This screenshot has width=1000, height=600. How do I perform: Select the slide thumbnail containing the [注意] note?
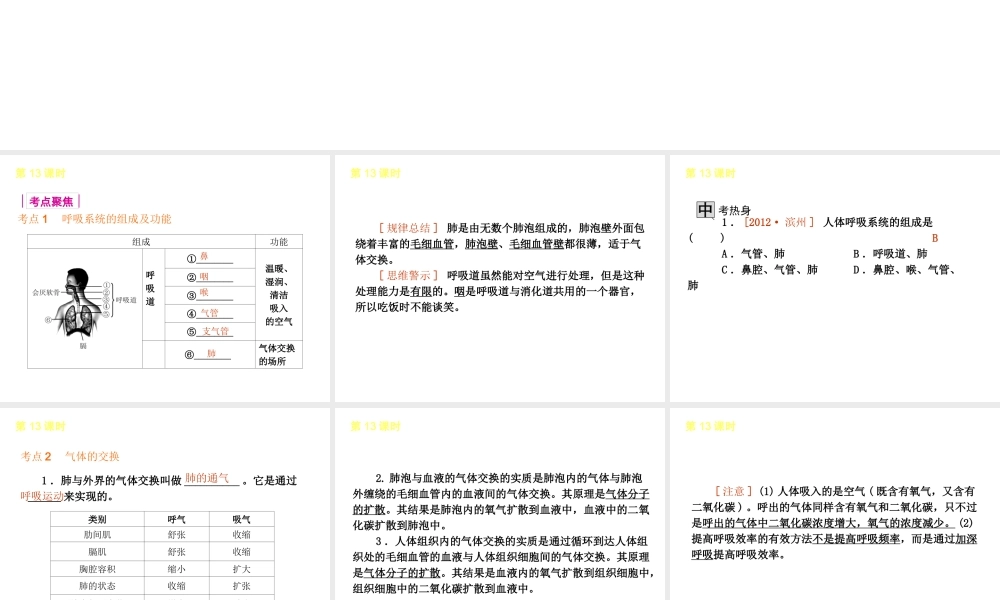coord(835,504)
